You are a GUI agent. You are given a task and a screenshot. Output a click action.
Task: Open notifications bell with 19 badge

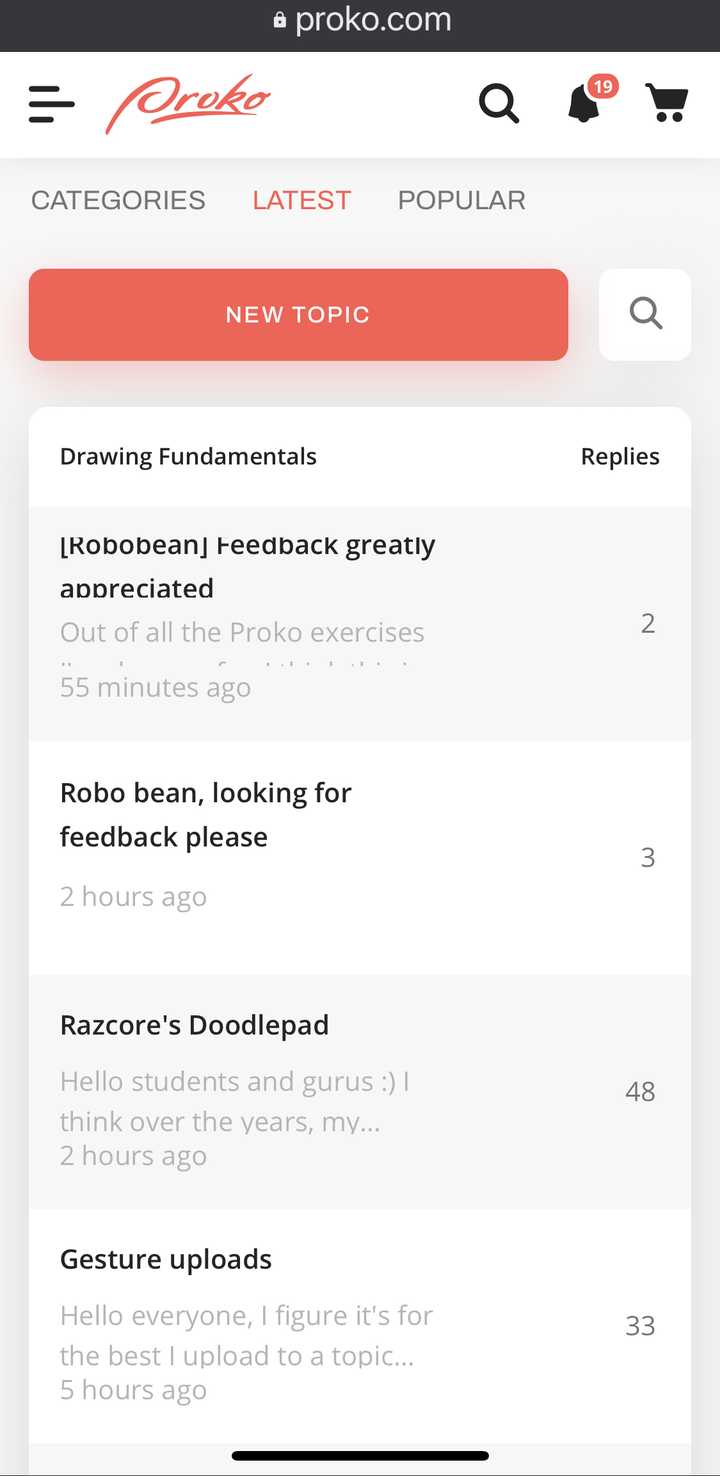pos(585,103)
